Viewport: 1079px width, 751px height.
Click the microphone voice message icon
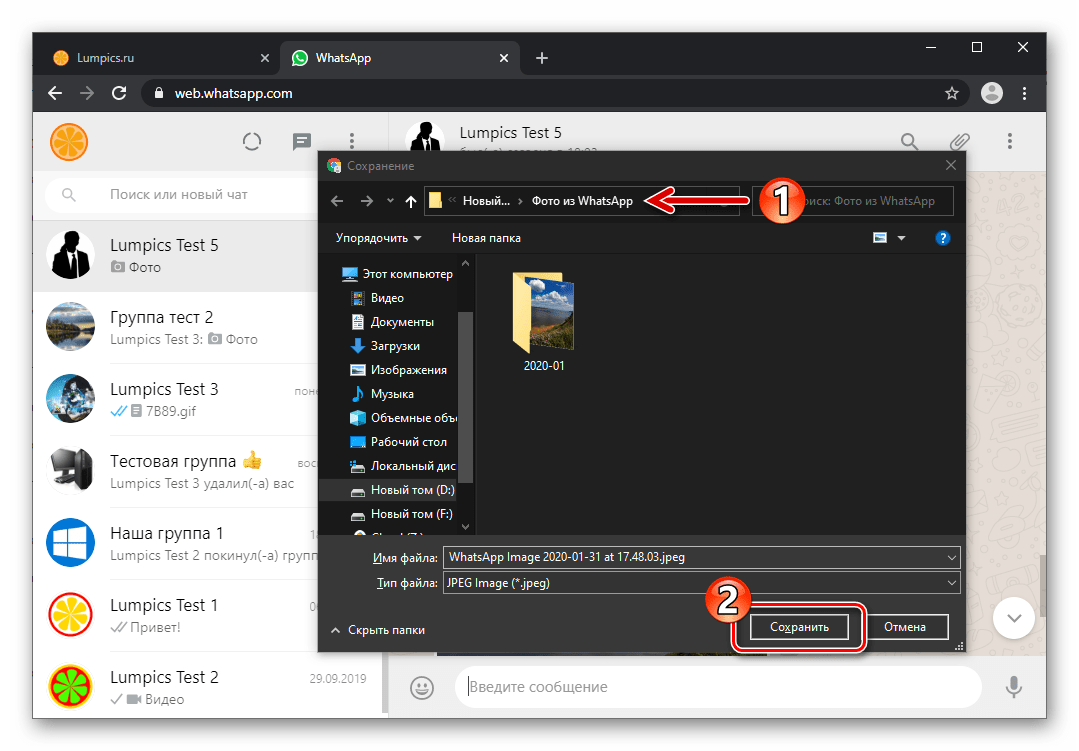(x=1014, y=687)
